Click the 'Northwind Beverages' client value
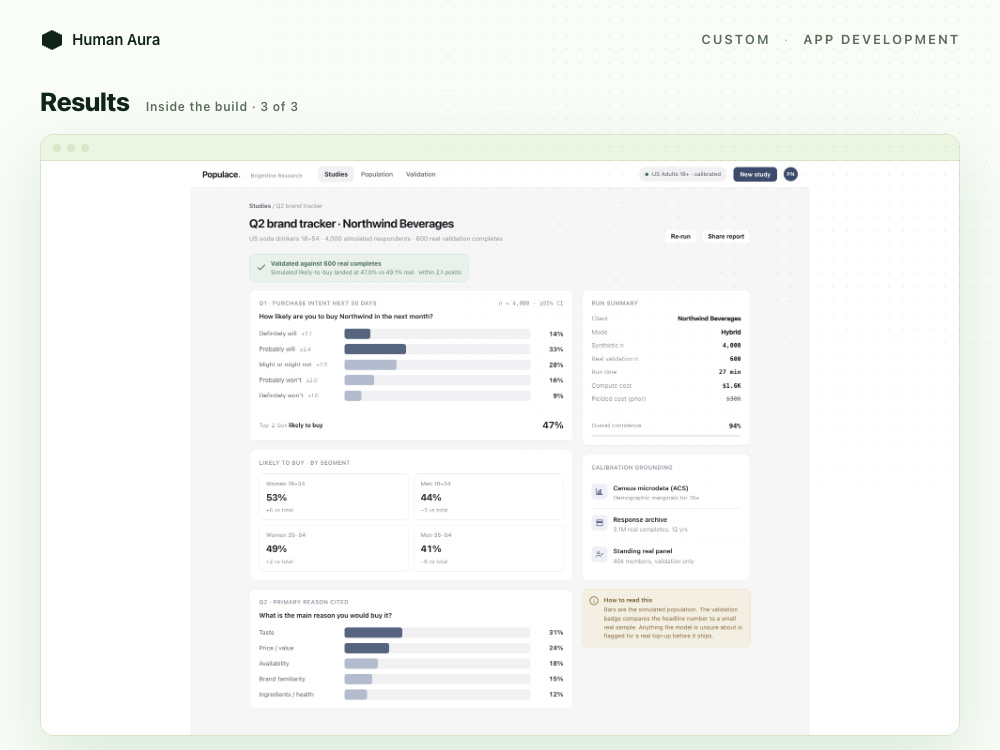 709,318
